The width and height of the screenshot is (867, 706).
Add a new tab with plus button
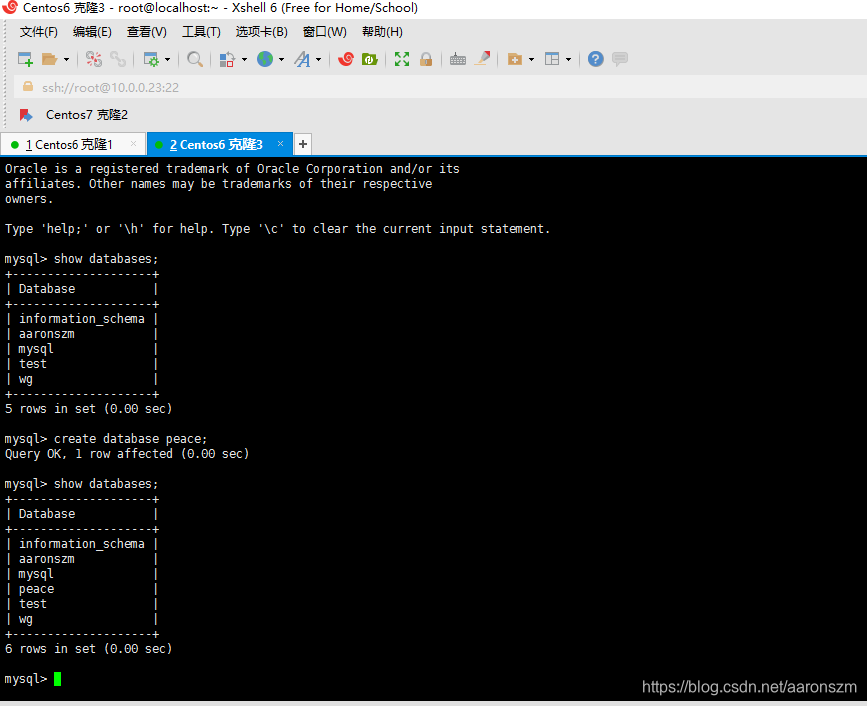pyautogui.click(x=302, y=144)
